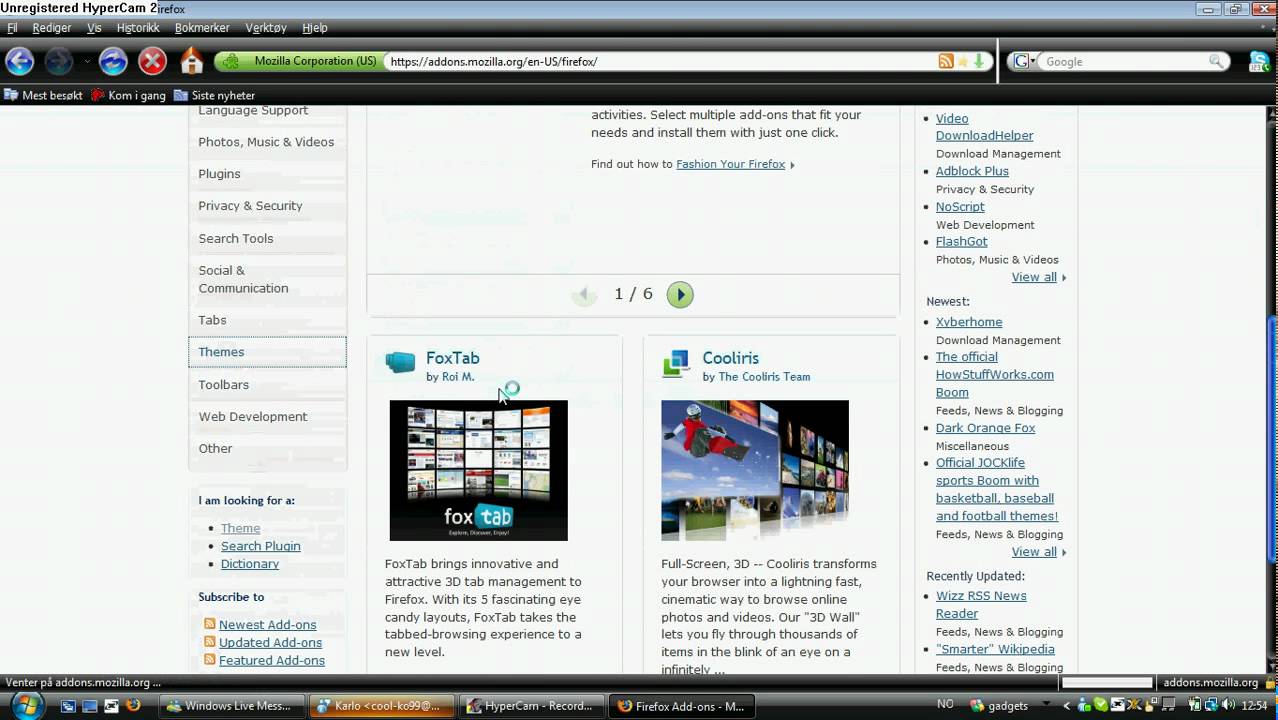Image resolution: width=1278 pixels, height=720 pixels.
Task: Click the FoxTab add-on icon
Action: click(400, 362)
